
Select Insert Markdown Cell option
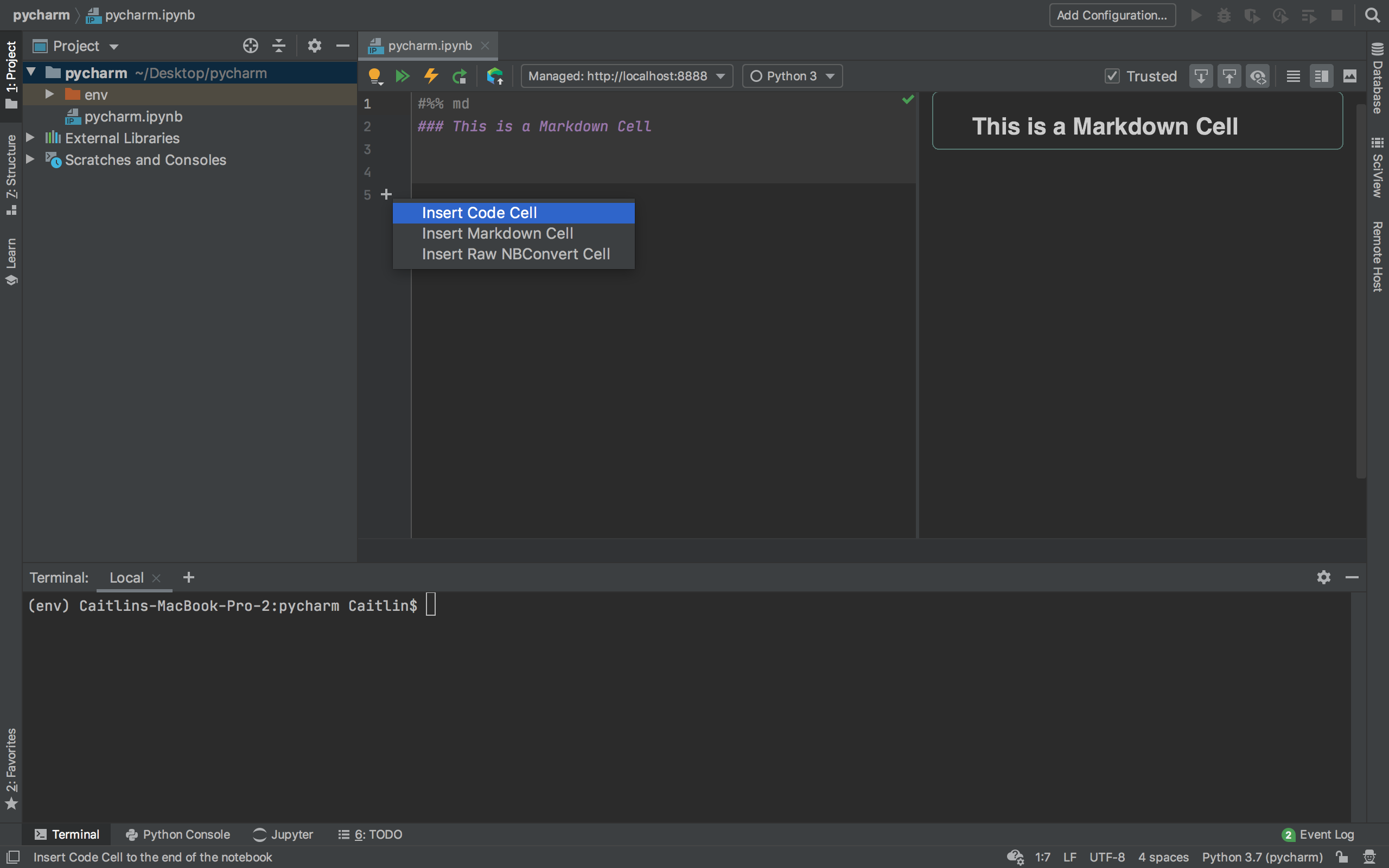click(497, 233)
